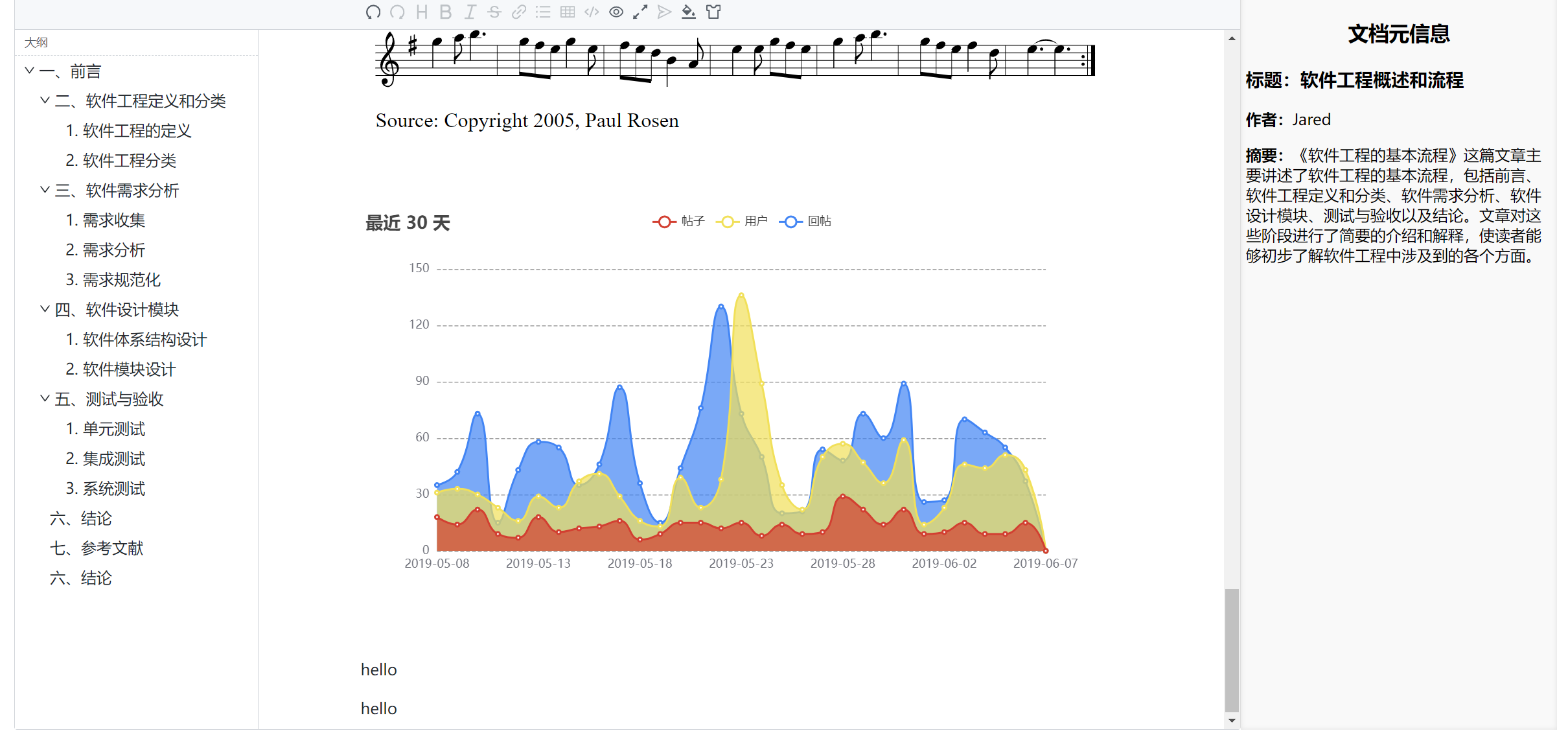The width and height of the screenshot is (1568, 733).
Task: Insert a hyperlink with chain icon
Action: point(518,12)
